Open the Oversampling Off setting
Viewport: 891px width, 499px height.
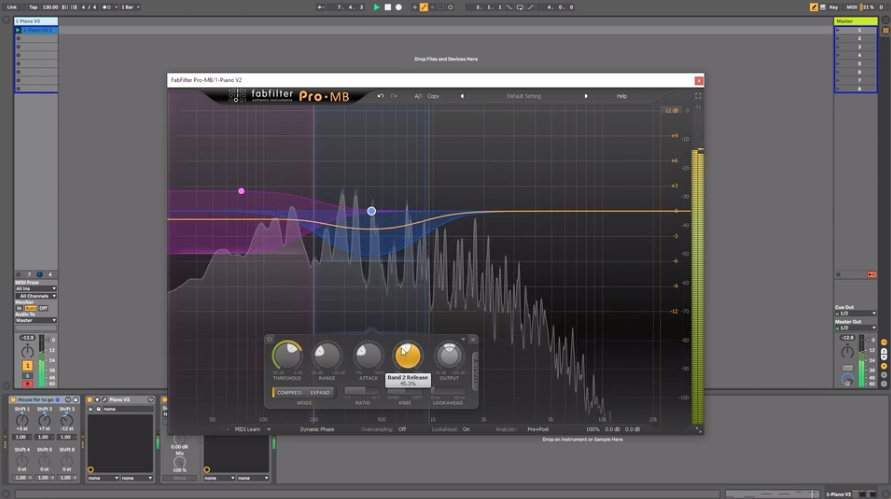click(402, 429)
